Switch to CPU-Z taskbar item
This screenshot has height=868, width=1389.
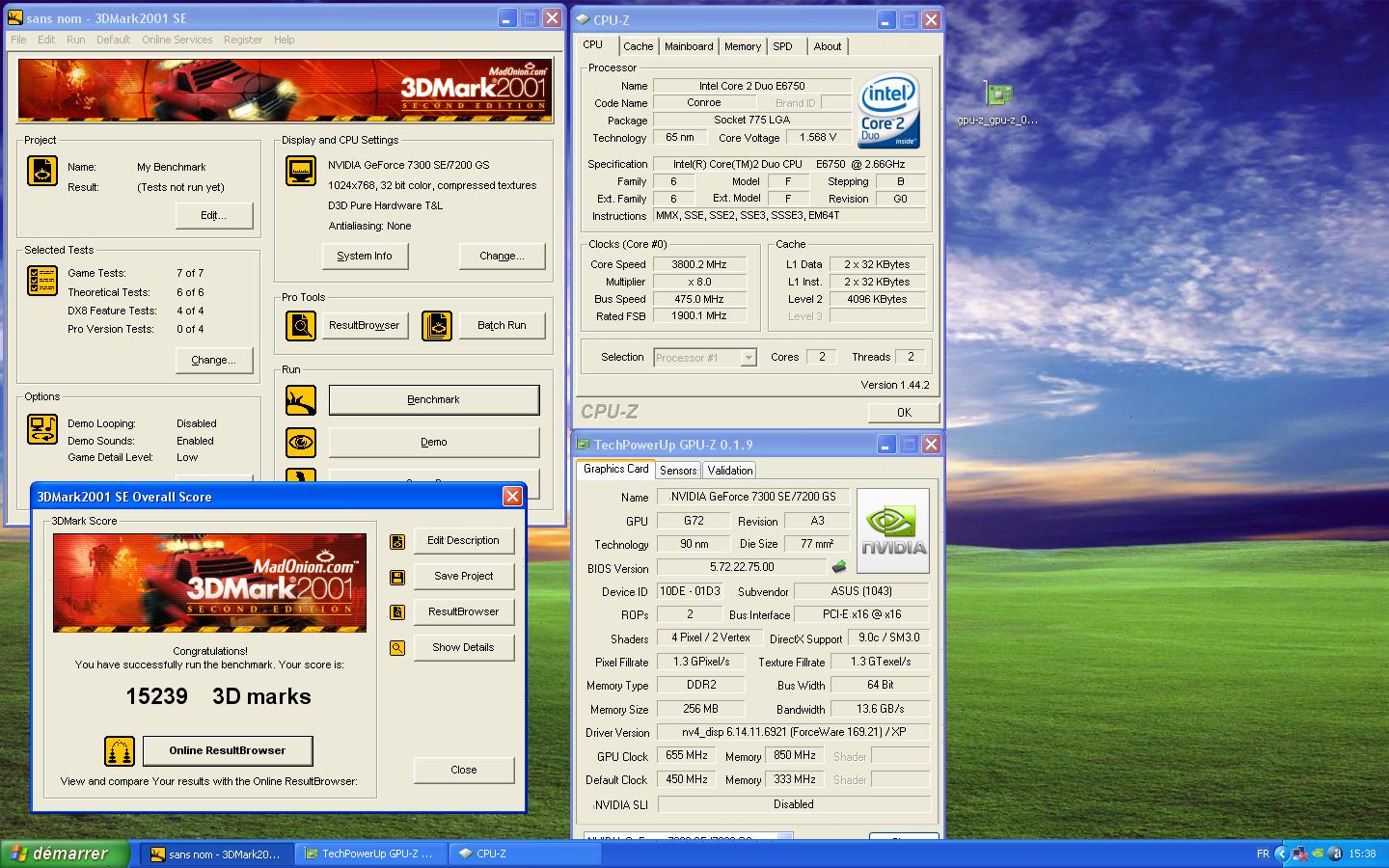coord(524,854)
